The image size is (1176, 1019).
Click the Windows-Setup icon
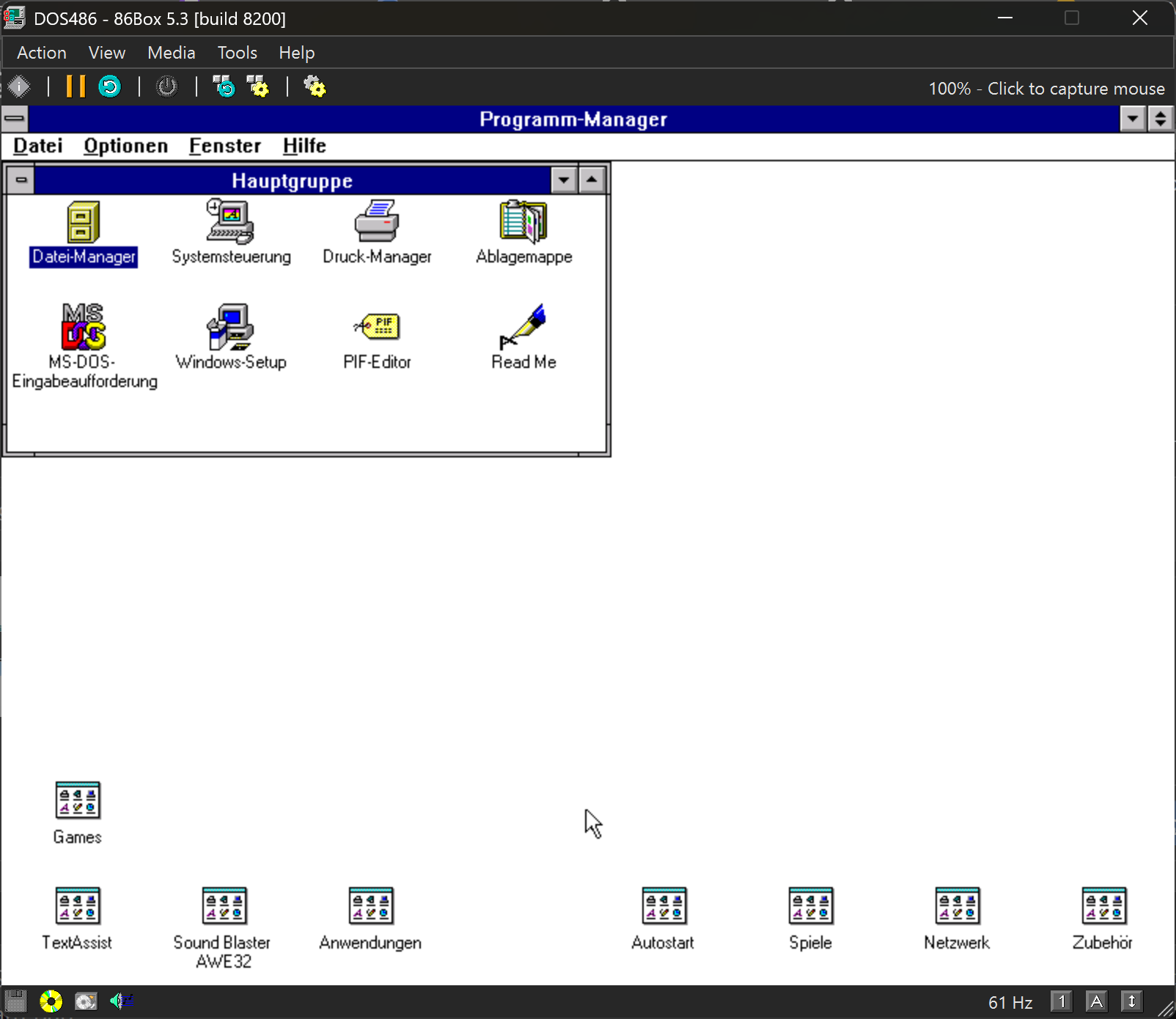click(230, 327)
